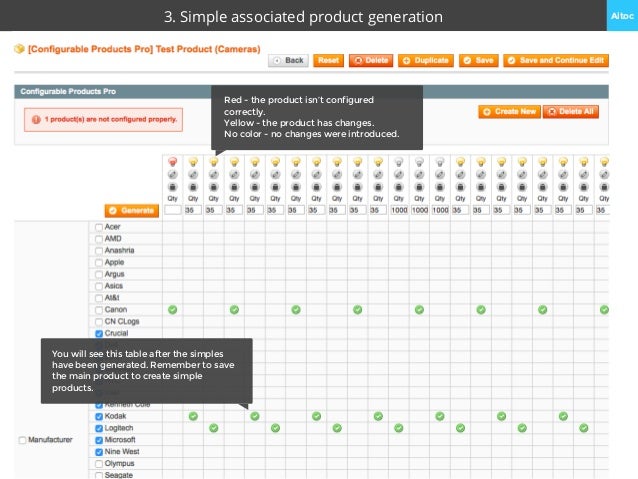Screen dimensions: 638x479
Task: Uncheck the Microsoft checkbox
Action: pos(99,440)
